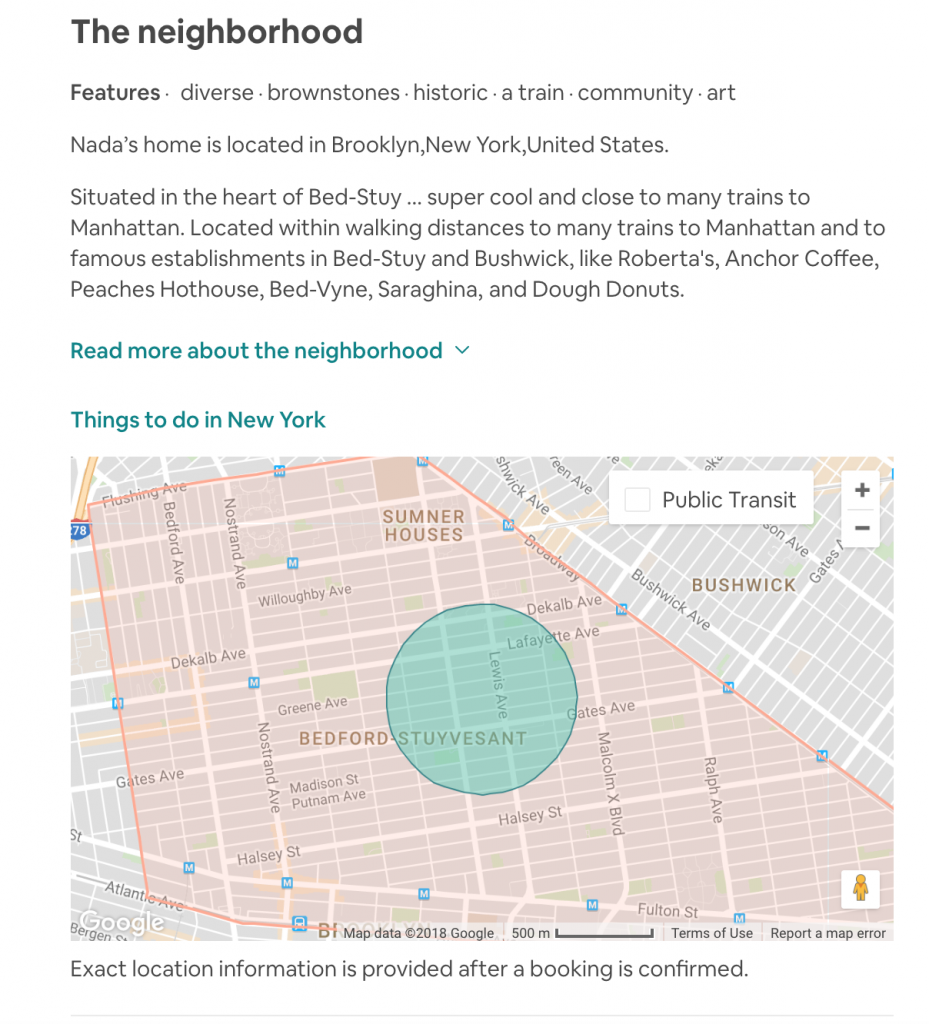
Task: Zoom in the map with plus button
Action: [862, 490]
